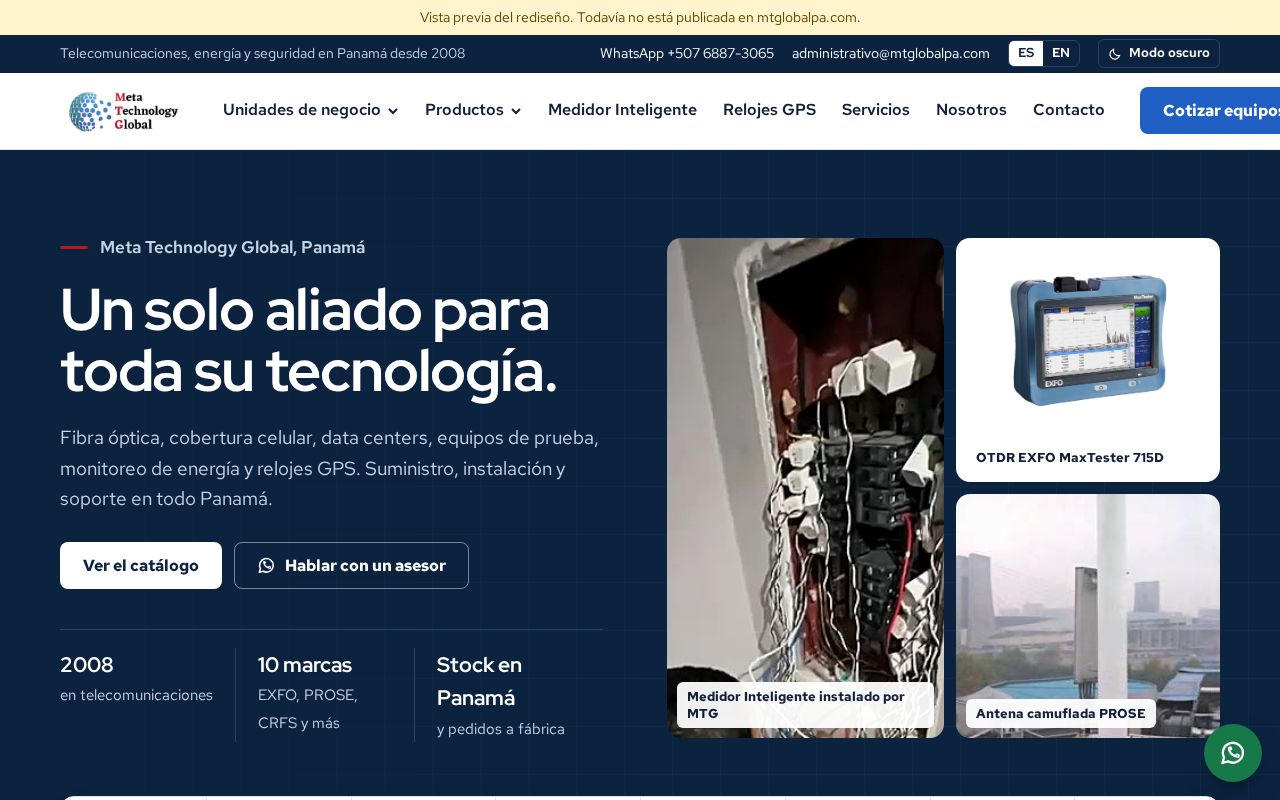Viewport: 1280px width, 800px height.
Task: Click the Cotizar equipos button
Action: point(1210,110)
